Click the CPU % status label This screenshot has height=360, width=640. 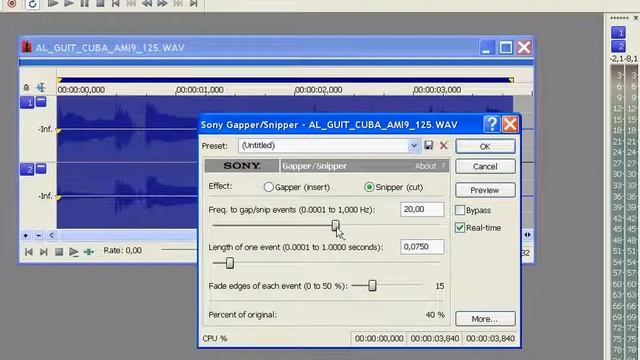[x=215, y=339]
